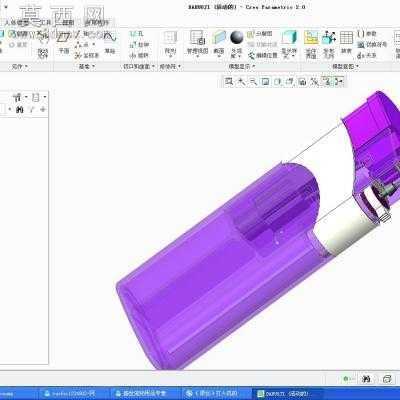Toggle display style button in graphics toolbar

[x=278, y=81]
